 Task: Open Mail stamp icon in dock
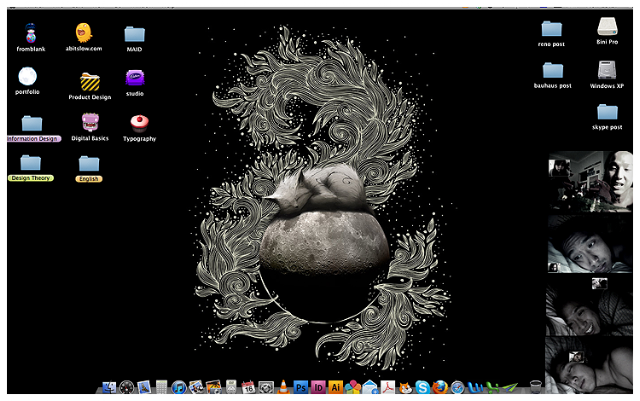point(144,387)
